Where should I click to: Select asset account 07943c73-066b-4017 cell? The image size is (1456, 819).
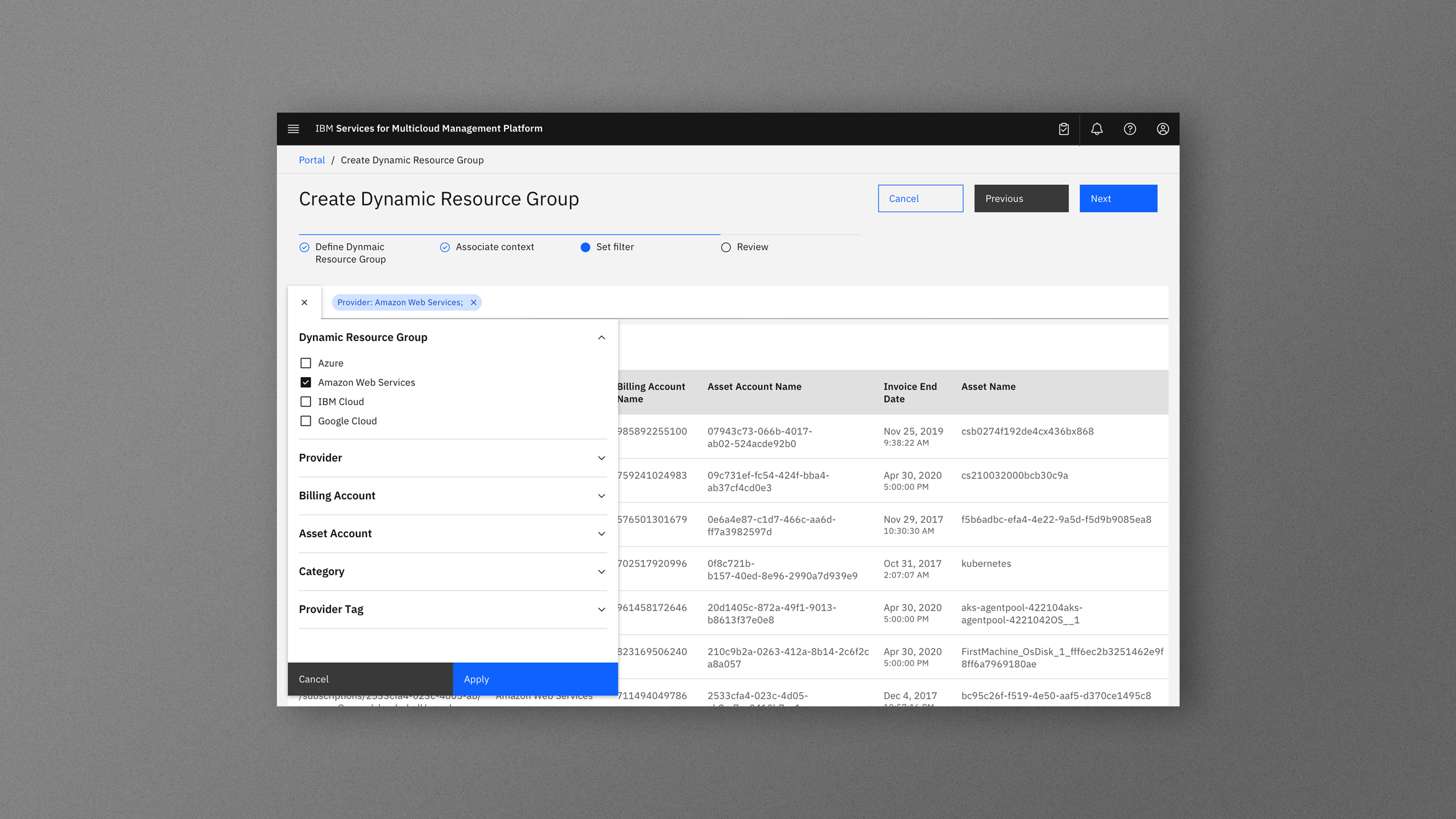760,438
